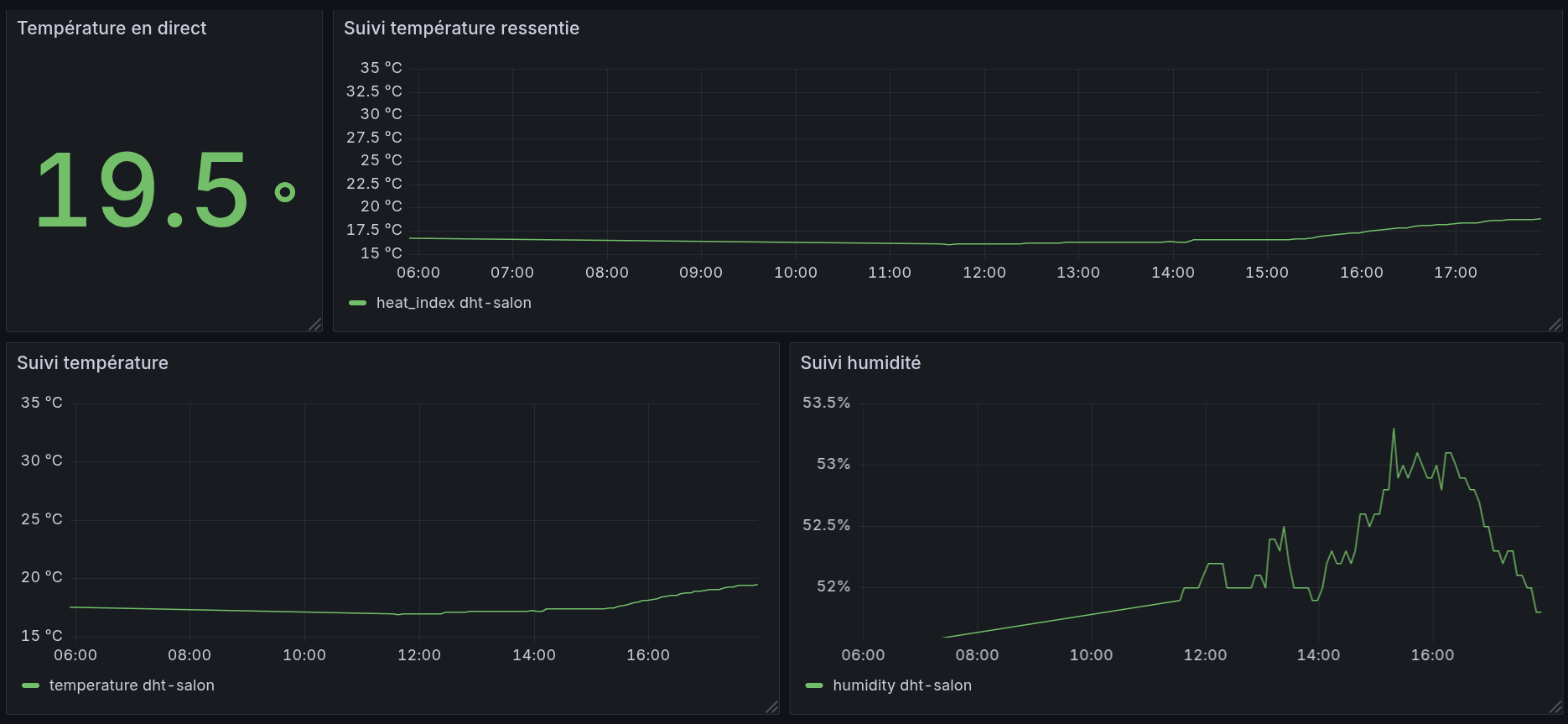
Task: Toggle the temperature dht-salon legend series
Action: pos(132,685)
